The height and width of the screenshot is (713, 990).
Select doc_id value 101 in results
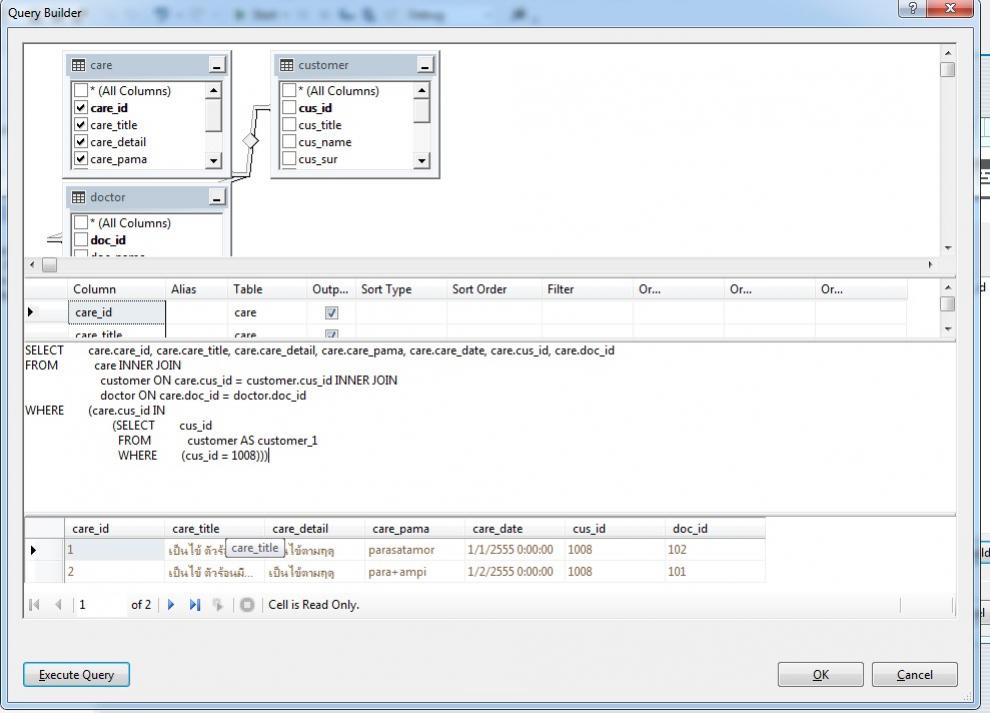(715, 572)
